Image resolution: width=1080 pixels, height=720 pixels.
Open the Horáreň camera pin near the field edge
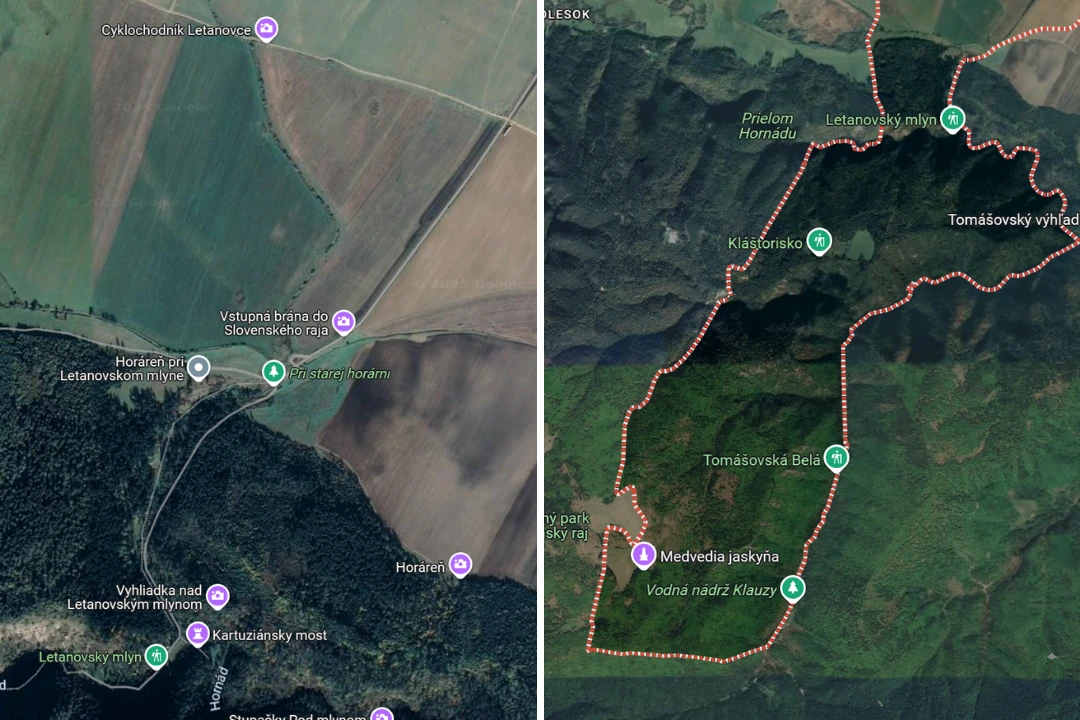click(x=460, y=565)
